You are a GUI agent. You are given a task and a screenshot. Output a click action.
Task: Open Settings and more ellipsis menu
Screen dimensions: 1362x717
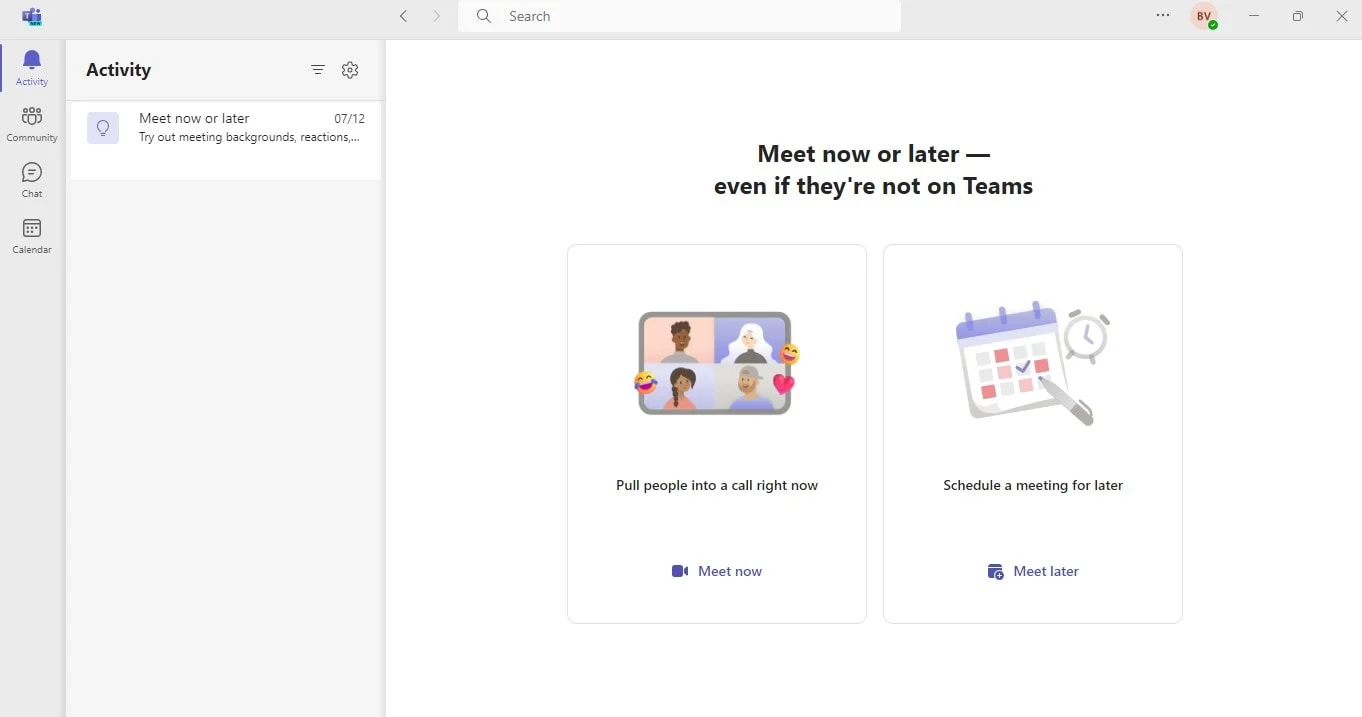(x=1162, y=16)
